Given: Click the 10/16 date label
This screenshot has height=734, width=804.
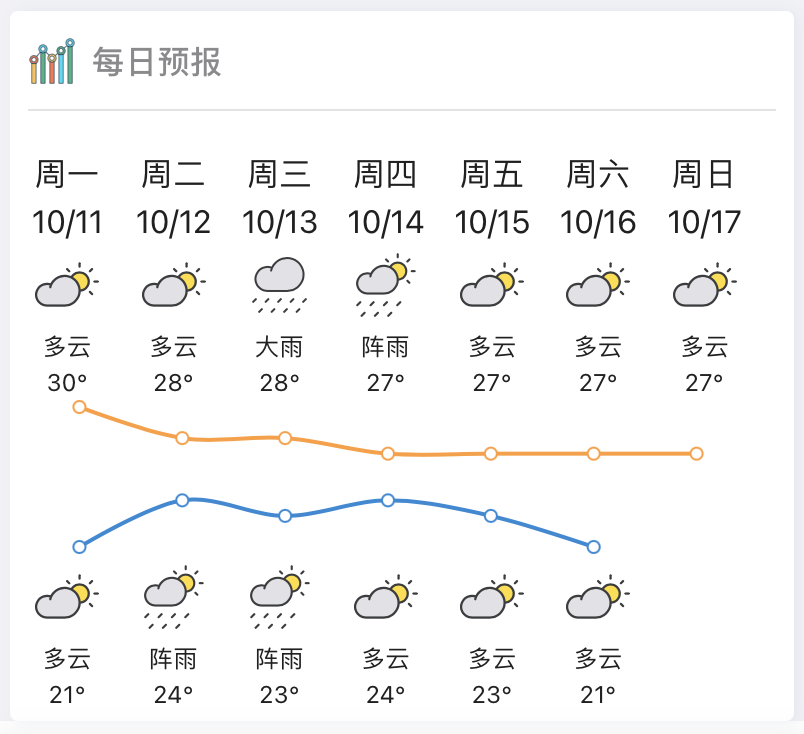Looking at the screenshot, I should click(598, 222).
